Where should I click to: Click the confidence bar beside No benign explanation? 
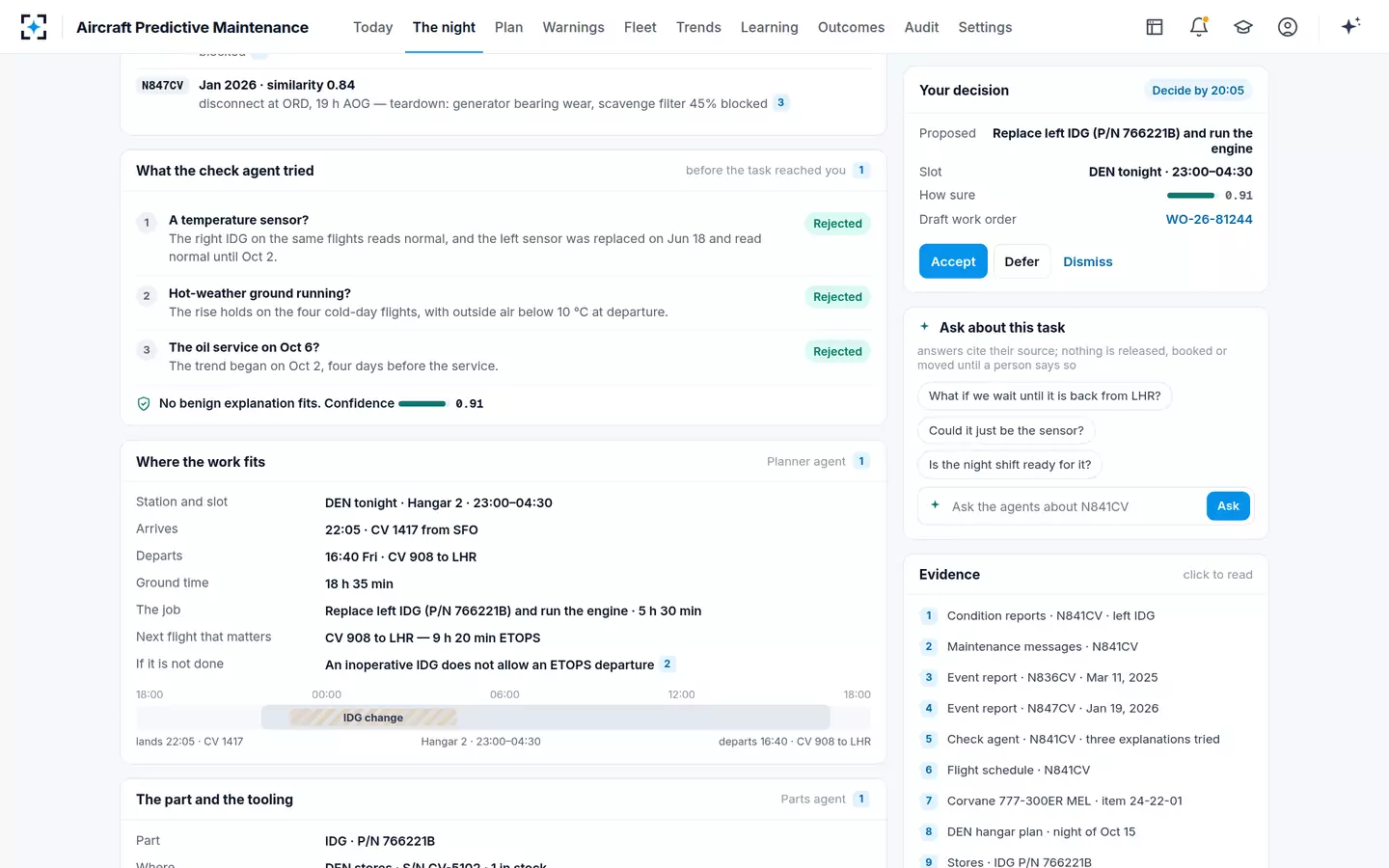422,404
